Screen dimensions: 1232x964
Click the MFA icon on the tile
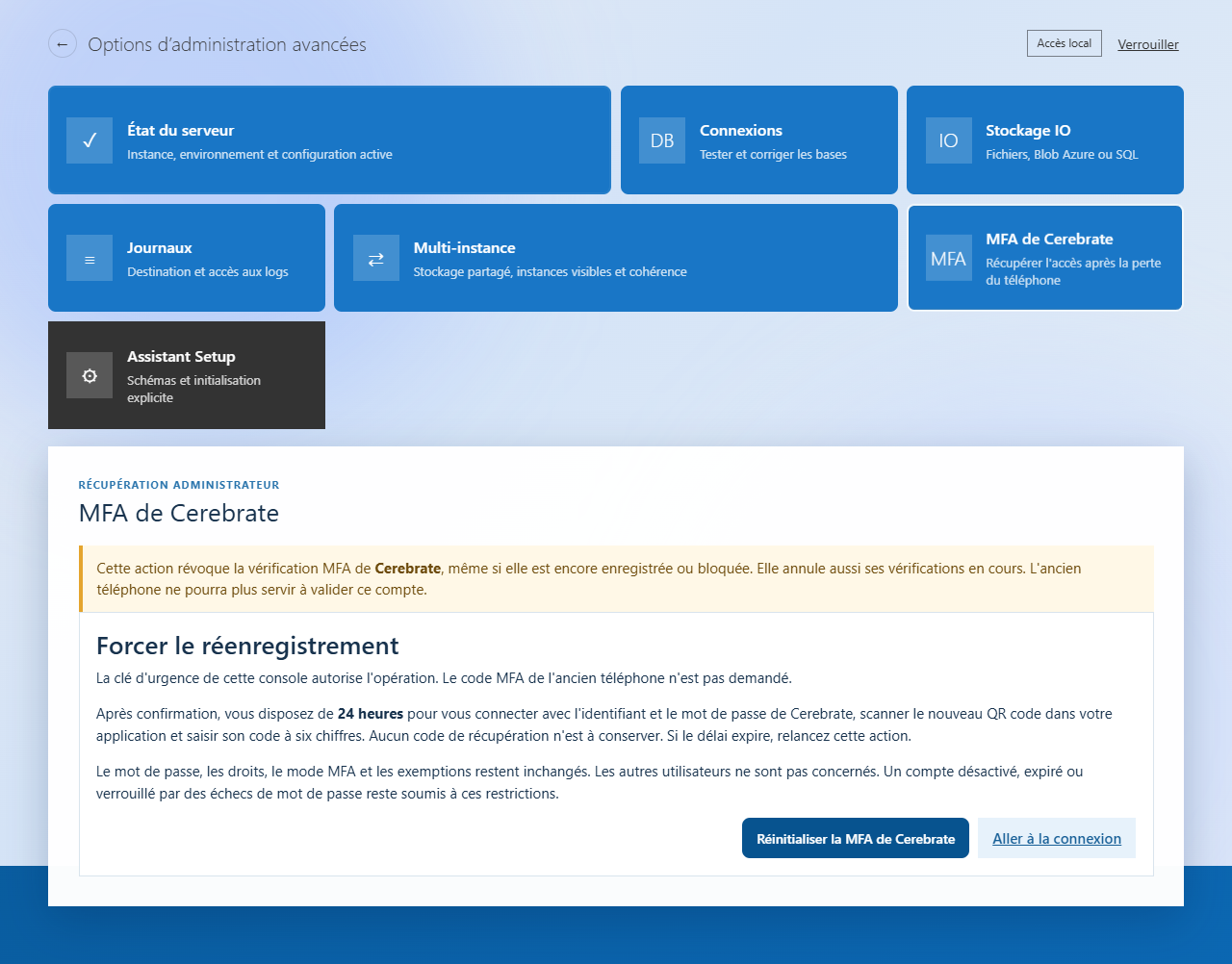point(949,258)
